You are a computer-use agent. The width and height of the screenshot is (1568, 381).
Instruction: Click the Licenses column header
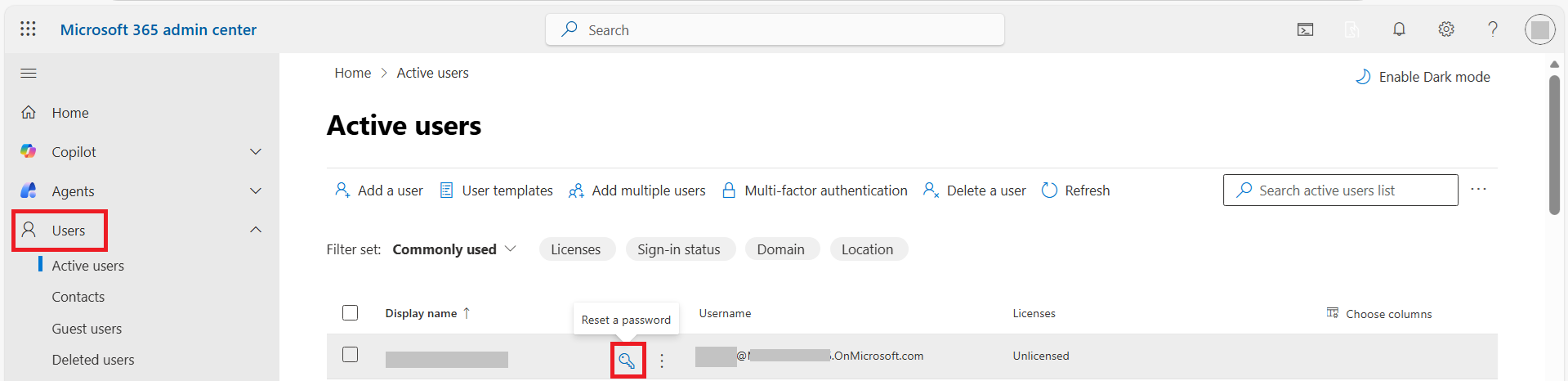1034,313
